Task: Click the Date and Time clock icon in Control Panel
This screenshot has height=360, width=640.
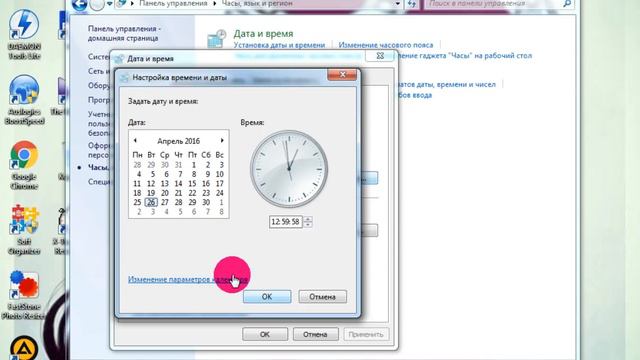Action: 216,39
